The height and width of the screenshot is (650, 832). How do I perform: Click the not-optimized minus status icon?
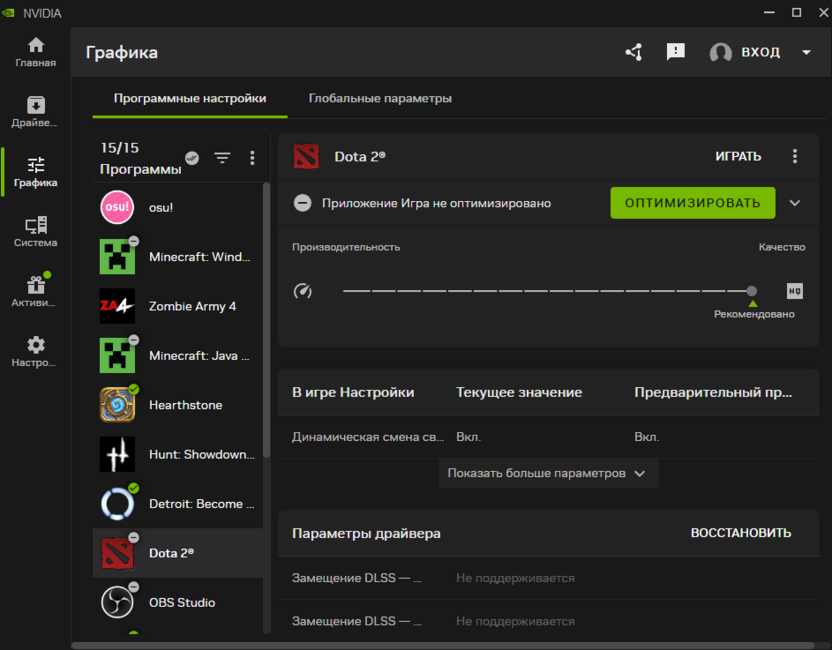[302, 203]
